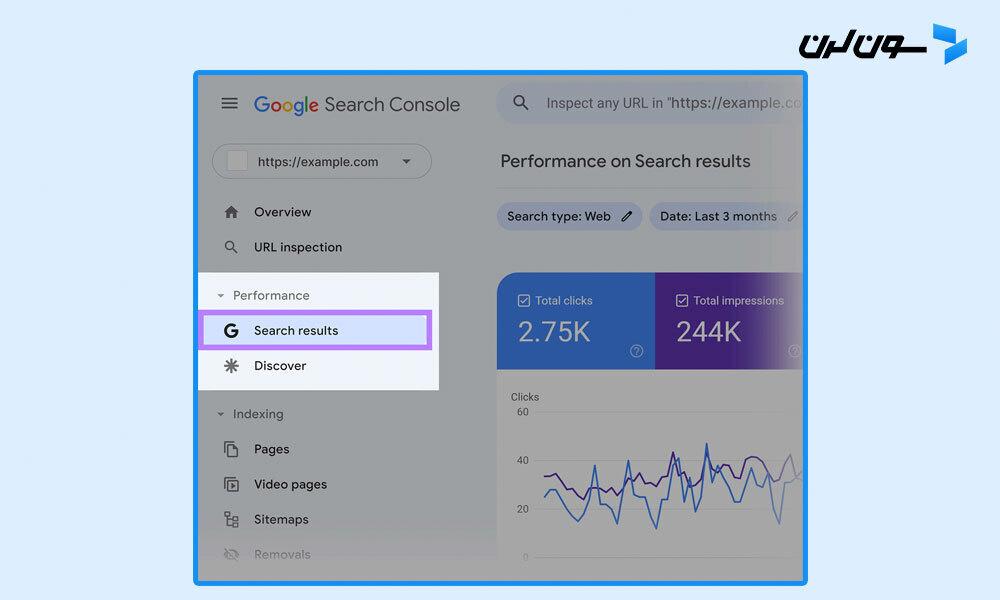Open Discover report in sidebar
The height and width of the screenshot is (600, 1000).
pos(280,365)
